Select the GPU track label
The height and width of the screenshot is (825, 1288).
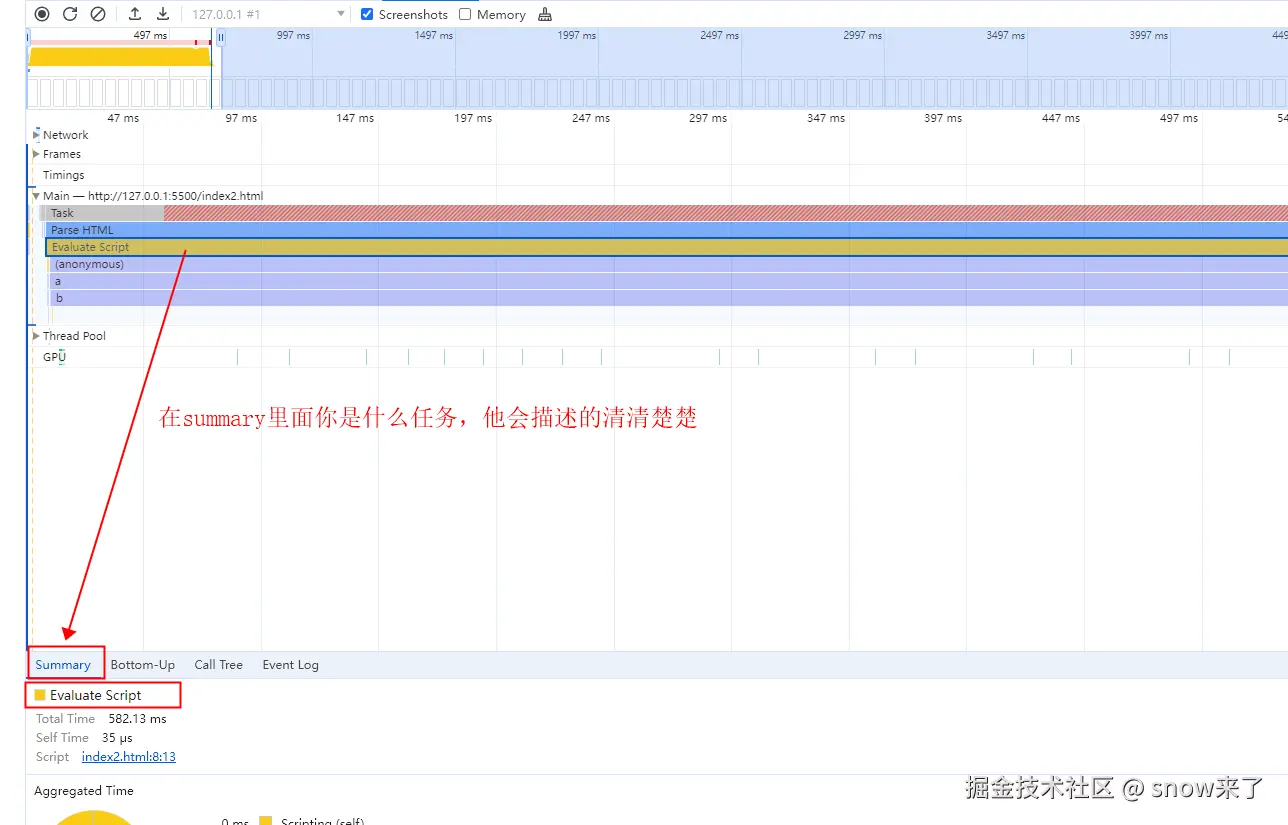(54, 357)
